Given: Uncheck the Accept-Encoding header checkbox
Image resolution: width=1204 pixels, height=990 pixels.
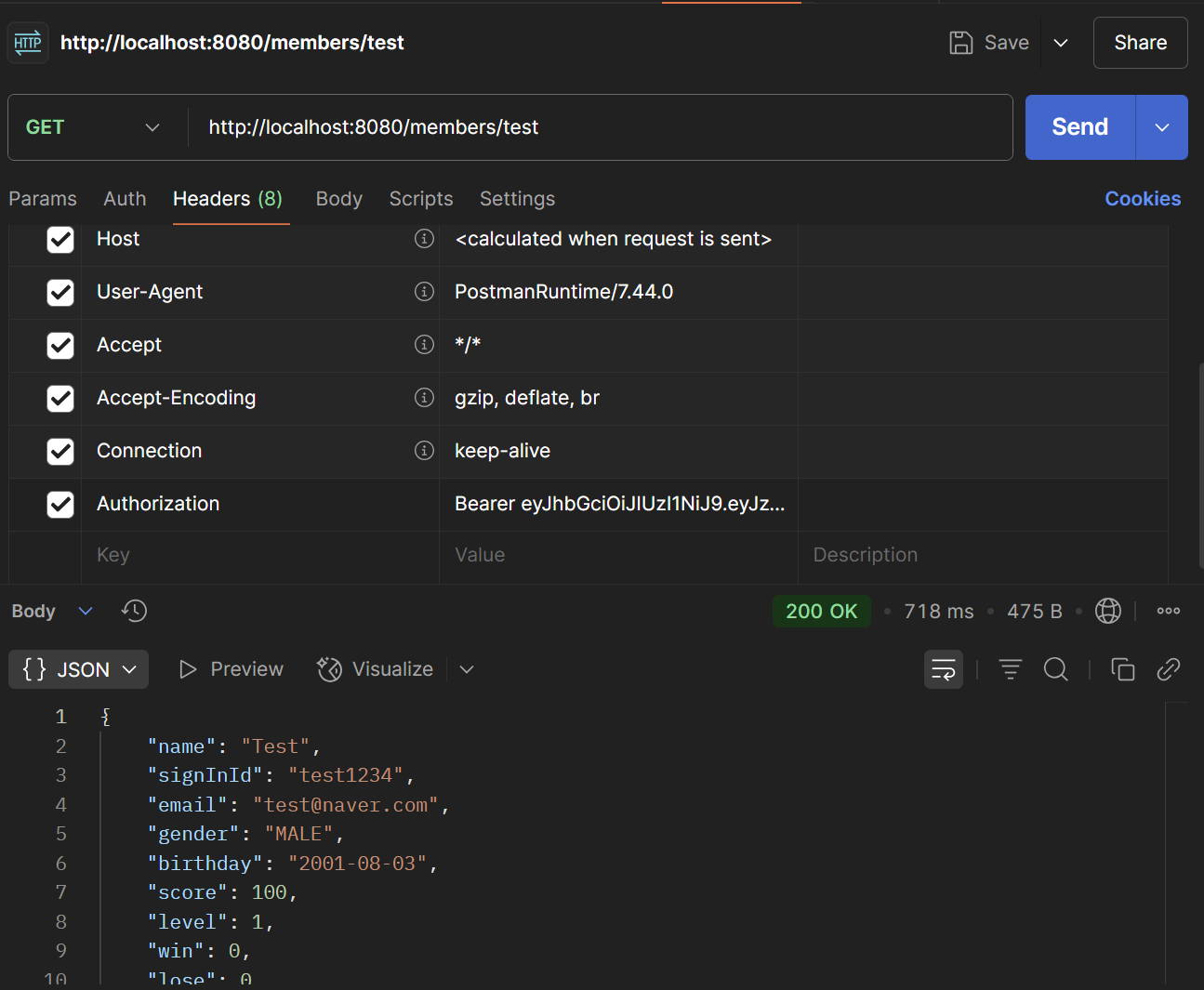Looking at the screenshot, I should point(60,399).
